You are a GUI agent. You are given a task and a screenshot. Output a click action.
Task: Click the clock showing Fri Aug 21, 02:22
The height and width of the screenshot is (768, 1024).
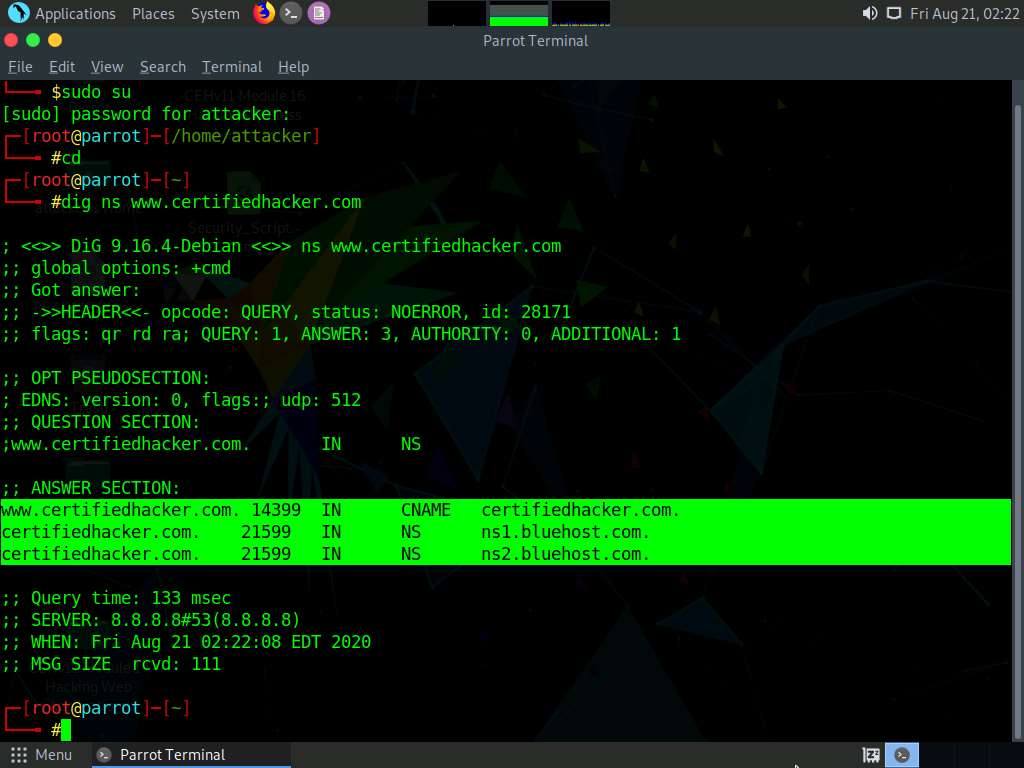point(965,14)
